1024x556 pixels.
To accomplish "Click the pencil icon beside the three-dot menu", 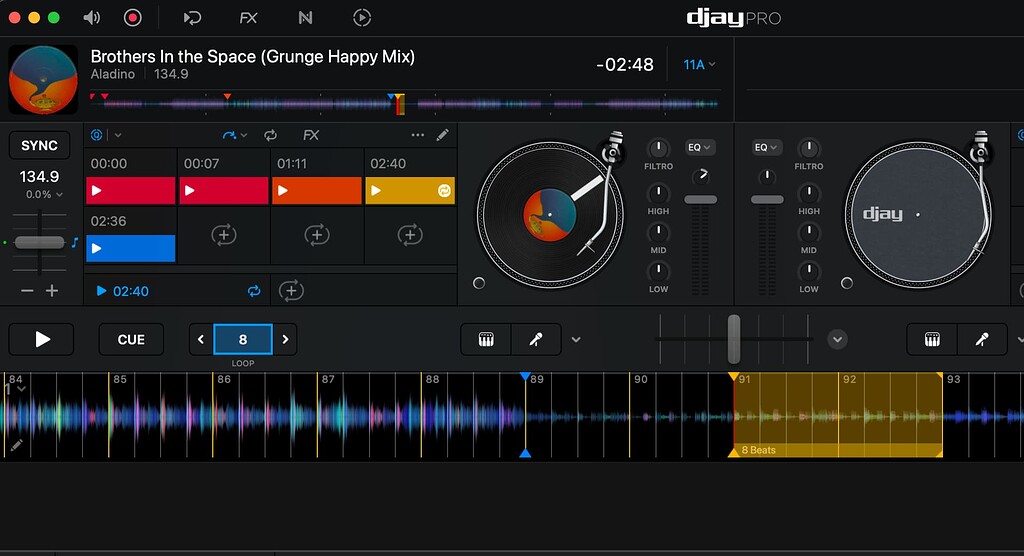I will (x=443, y=135).
